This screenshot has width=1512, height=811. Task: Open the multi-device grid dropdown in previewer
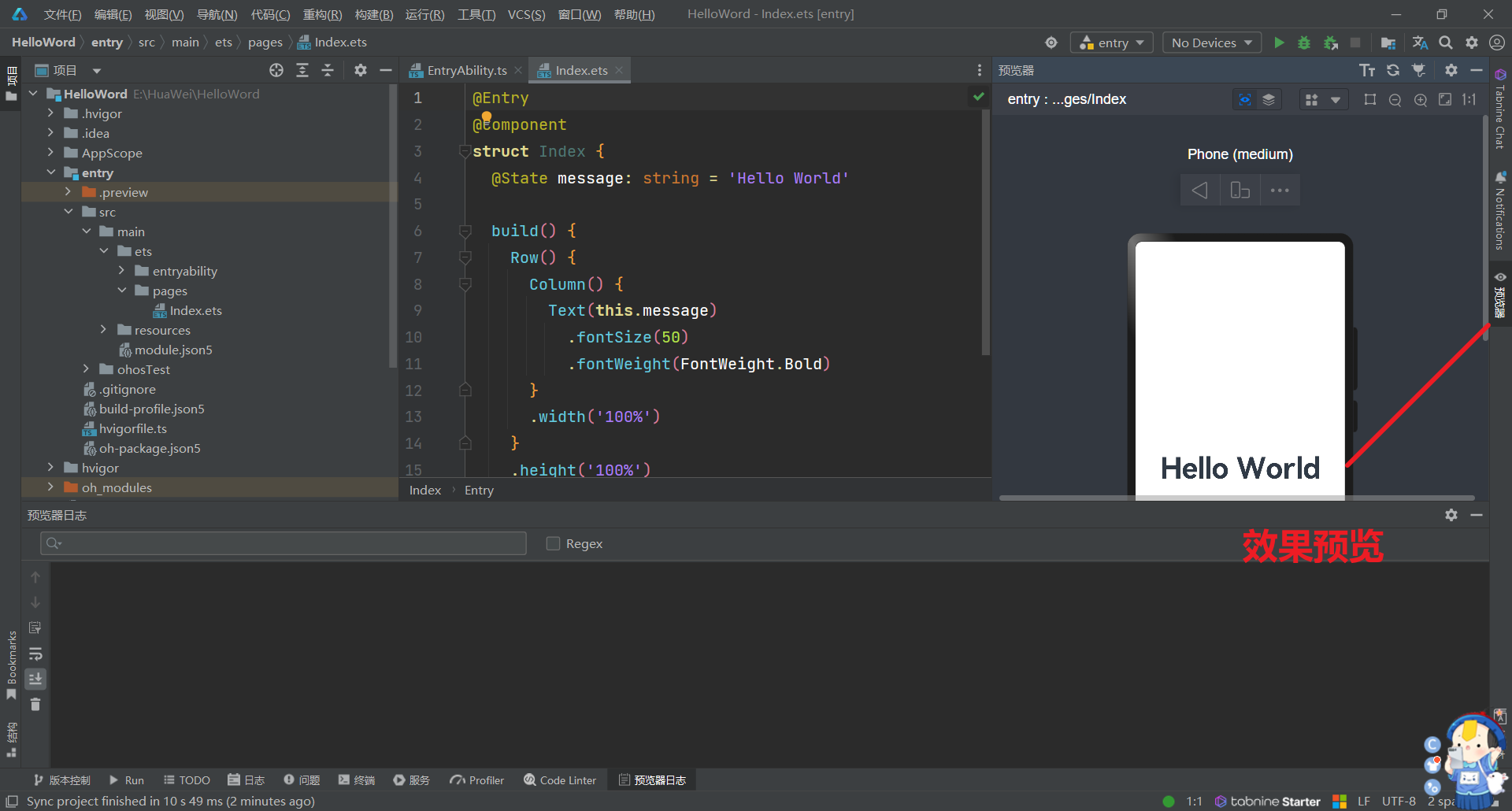1323,100
